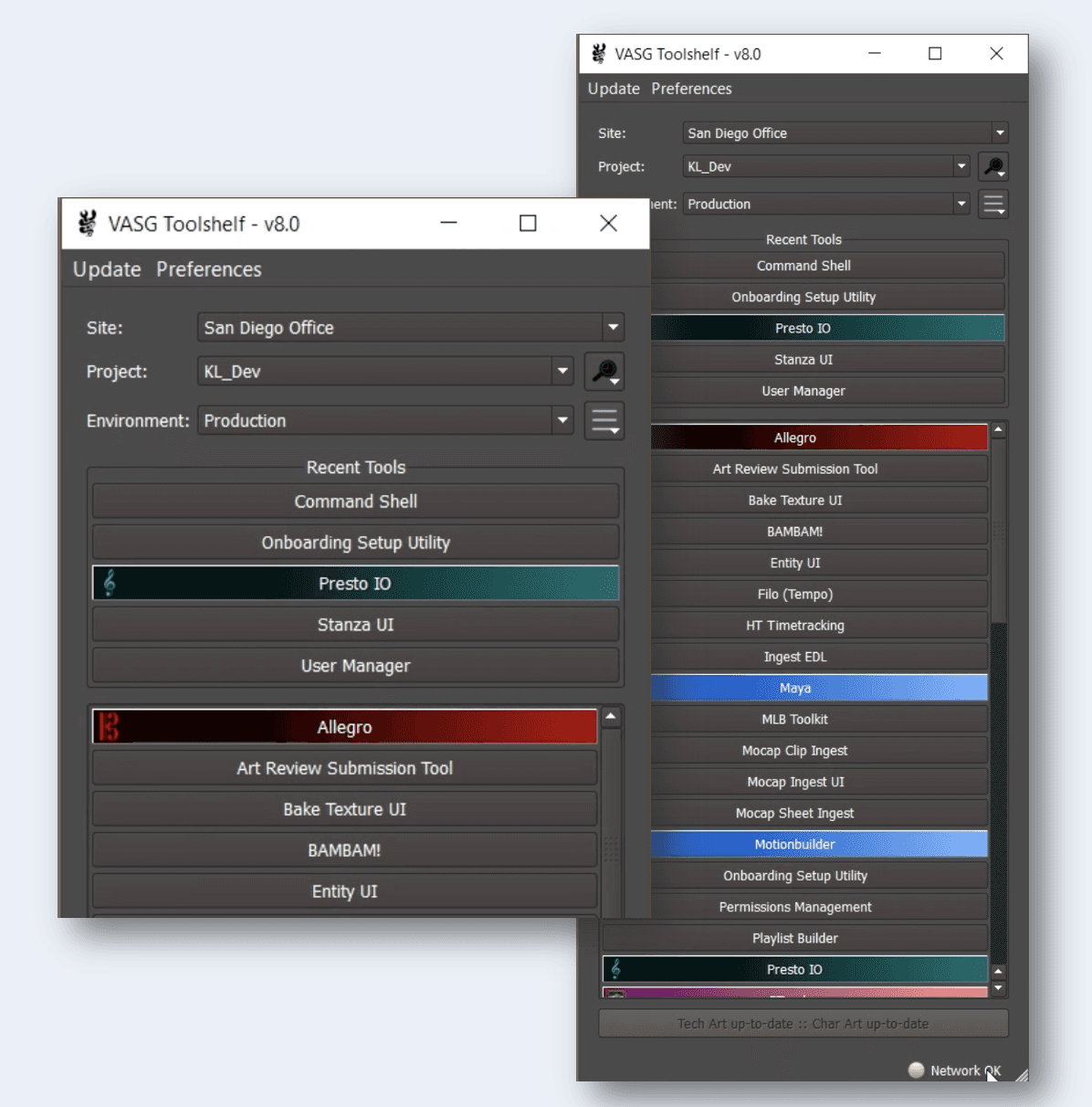Click scroll up arrow atop back window tool list

tap(999, 429)
